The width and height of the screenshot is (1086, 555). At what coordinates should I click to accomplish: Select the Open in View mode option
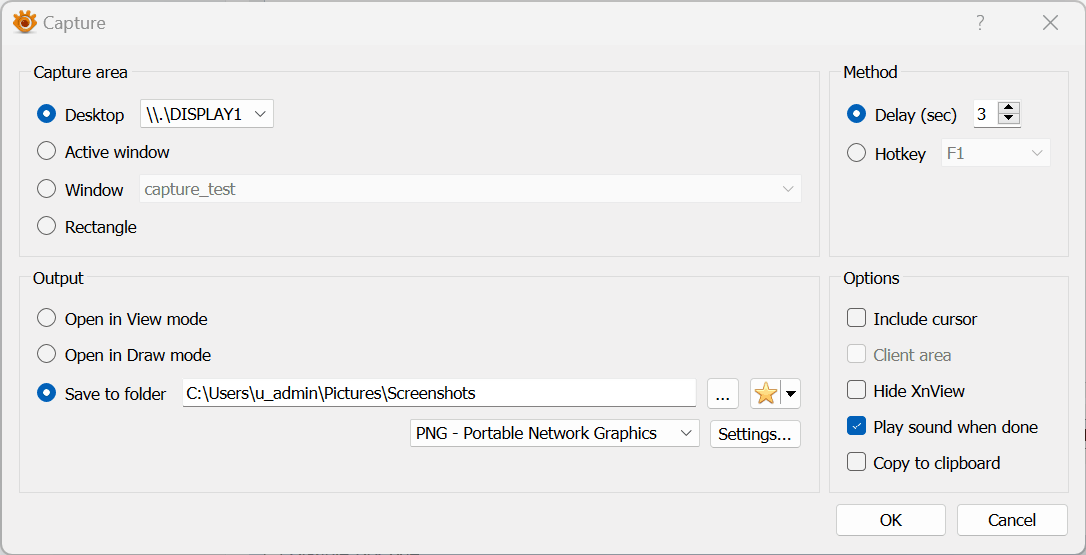tap(47, 319)
